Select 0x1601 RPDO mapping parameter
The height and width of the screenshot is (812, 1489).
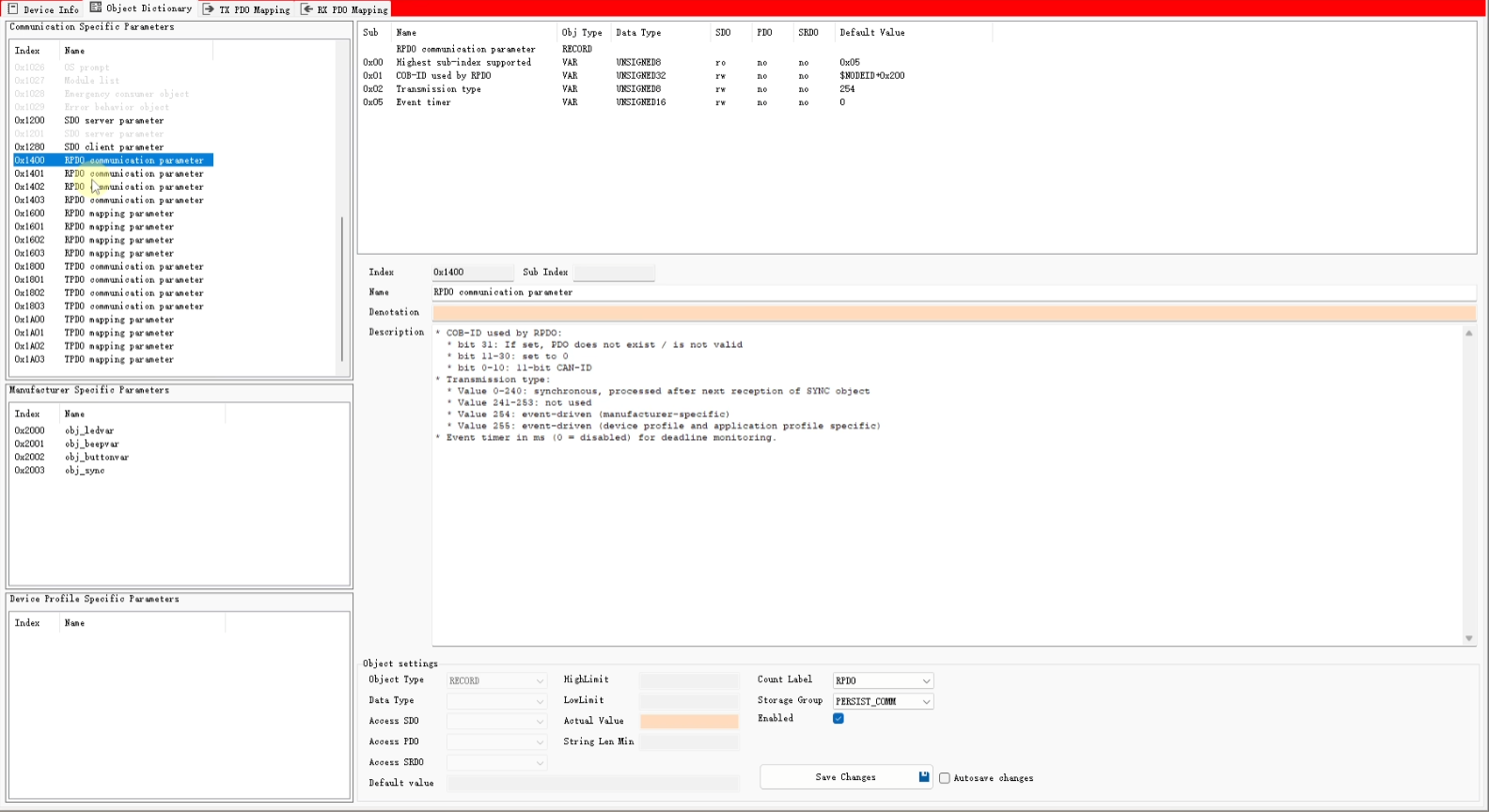click(113, 226)
